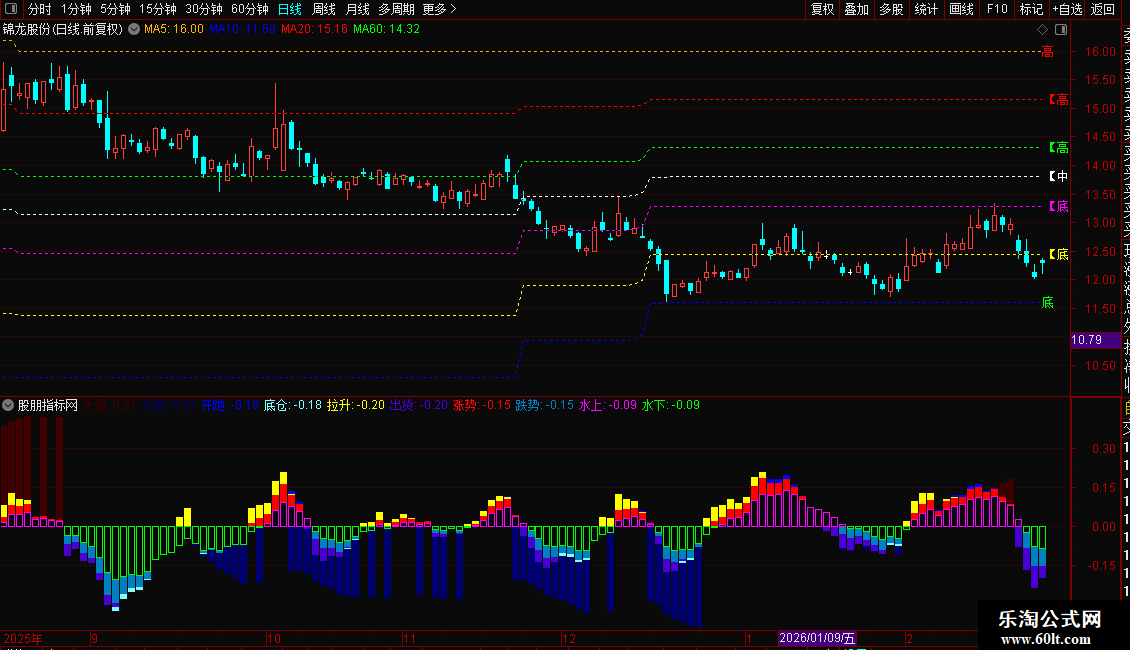Expand the 更多 more periods menu
Screen dimensions: 1130x650
pos(439,9)
